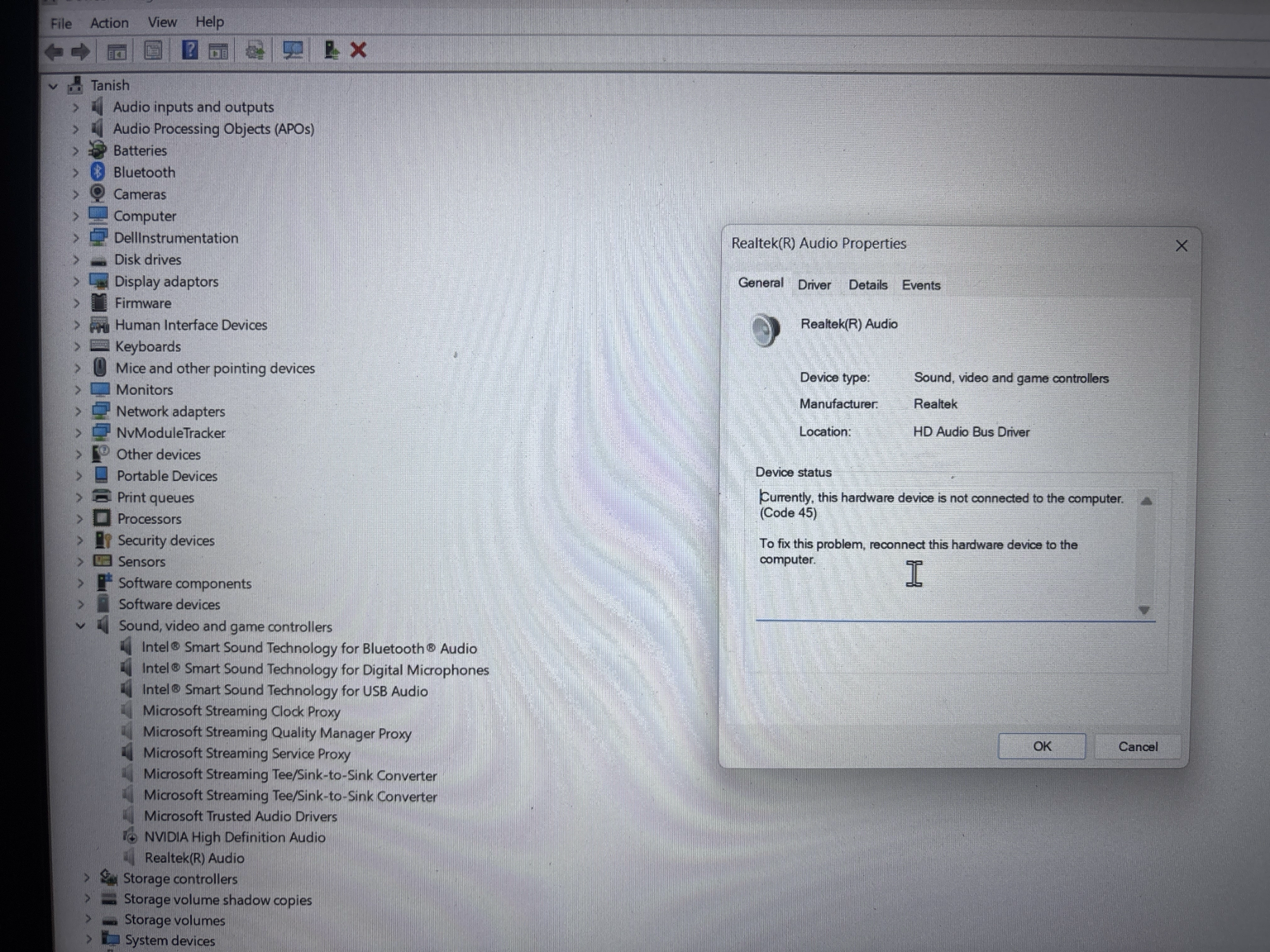Open the Help menu

tap(209, 21)
